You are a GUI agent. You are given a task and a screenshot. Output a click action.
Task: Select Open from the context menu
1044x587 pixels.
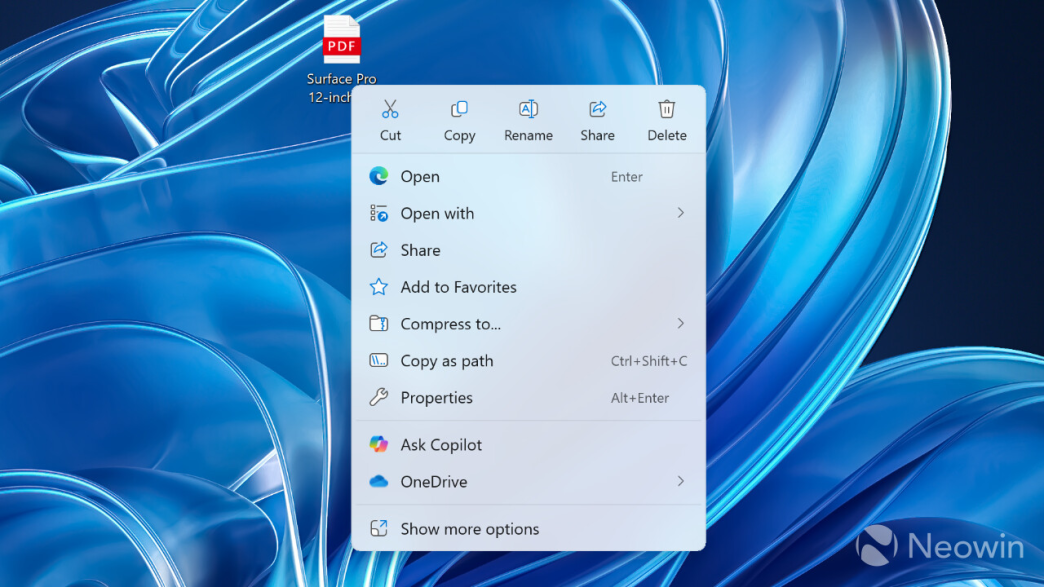419,176
